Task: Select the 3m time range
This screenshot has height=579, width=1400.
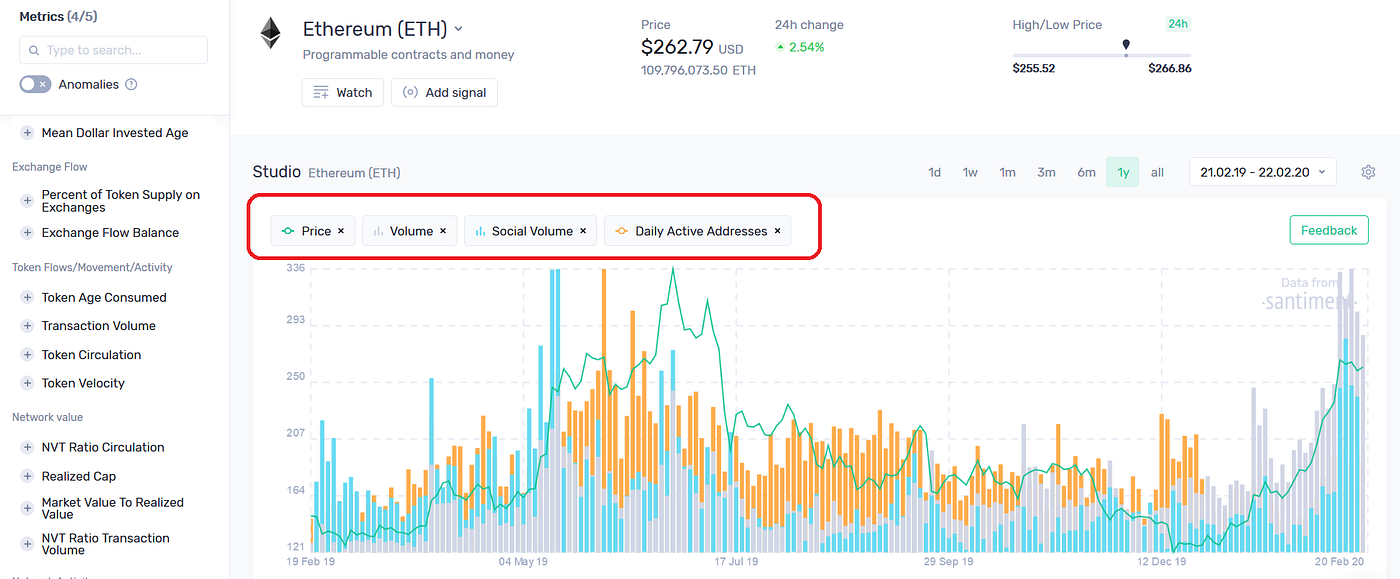Action: point(1046,172)
